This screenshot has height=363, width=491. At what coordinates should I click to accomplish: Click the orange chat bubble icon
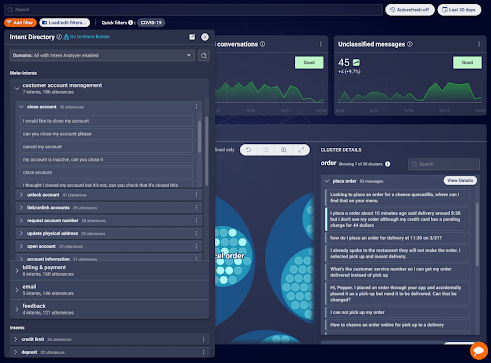tap(479, 351)
